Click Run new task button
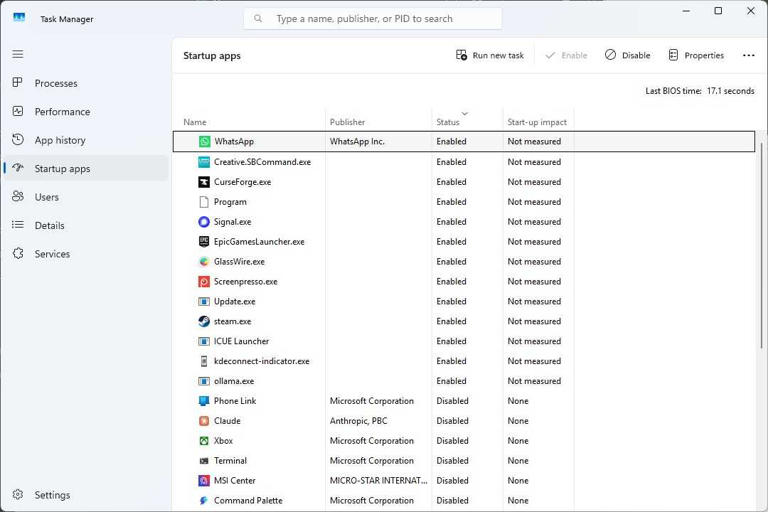This screenshot has height=512, width=768. 490,55
